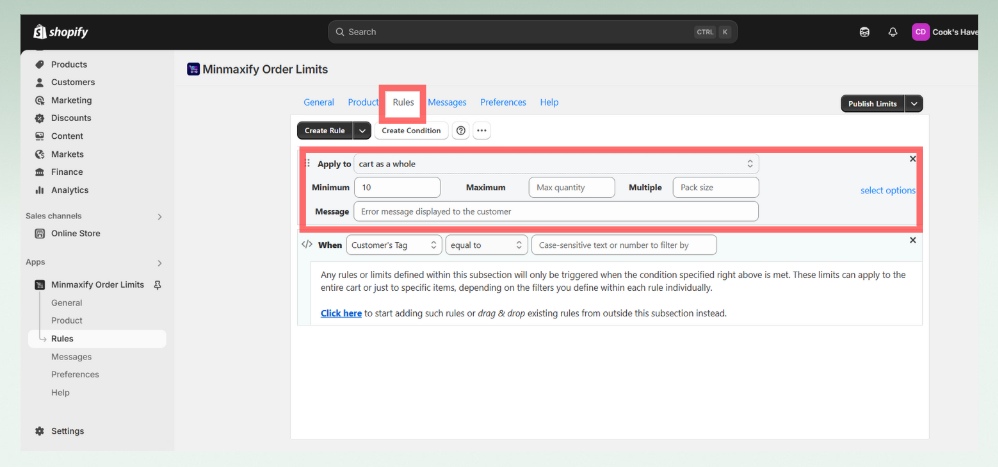Image resolution: width=998 pixels, height=467 pixels.
Task: Click the Customers person icon
Action: tap(39, 82)
